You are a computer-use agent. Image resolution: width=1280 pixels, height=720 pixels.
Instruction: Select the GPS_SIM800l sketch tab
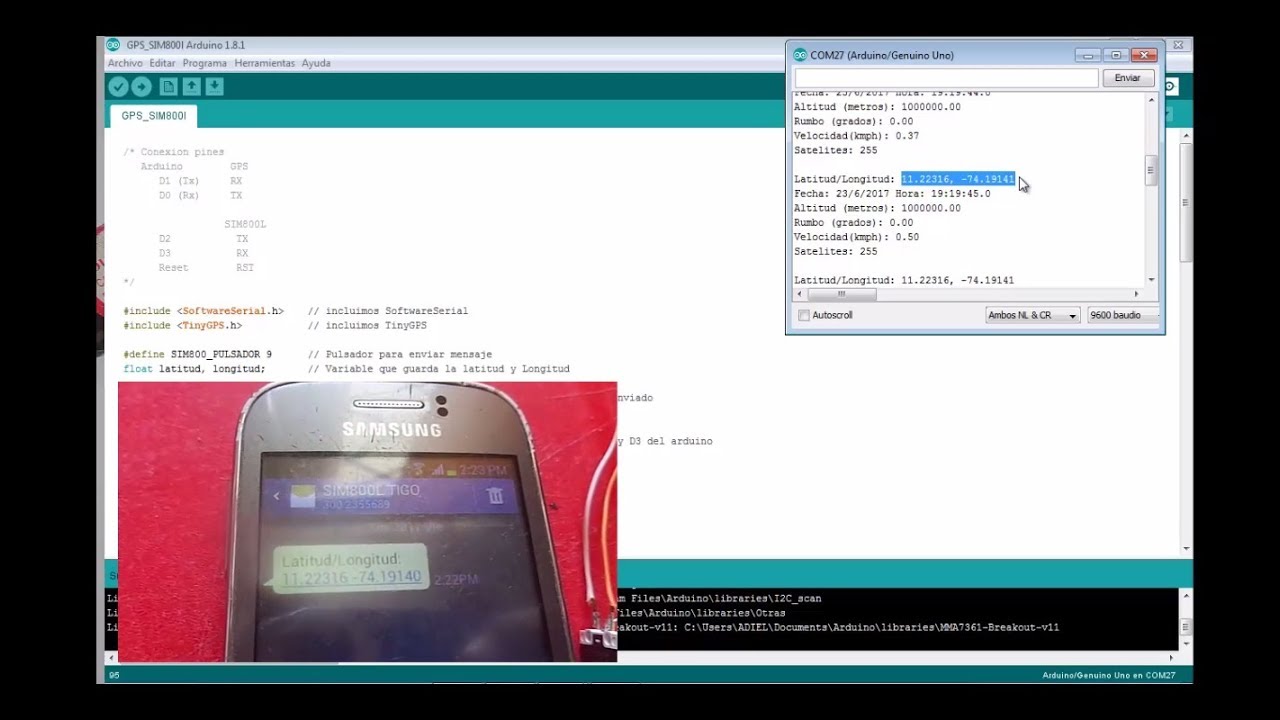[x=153, y=116]
